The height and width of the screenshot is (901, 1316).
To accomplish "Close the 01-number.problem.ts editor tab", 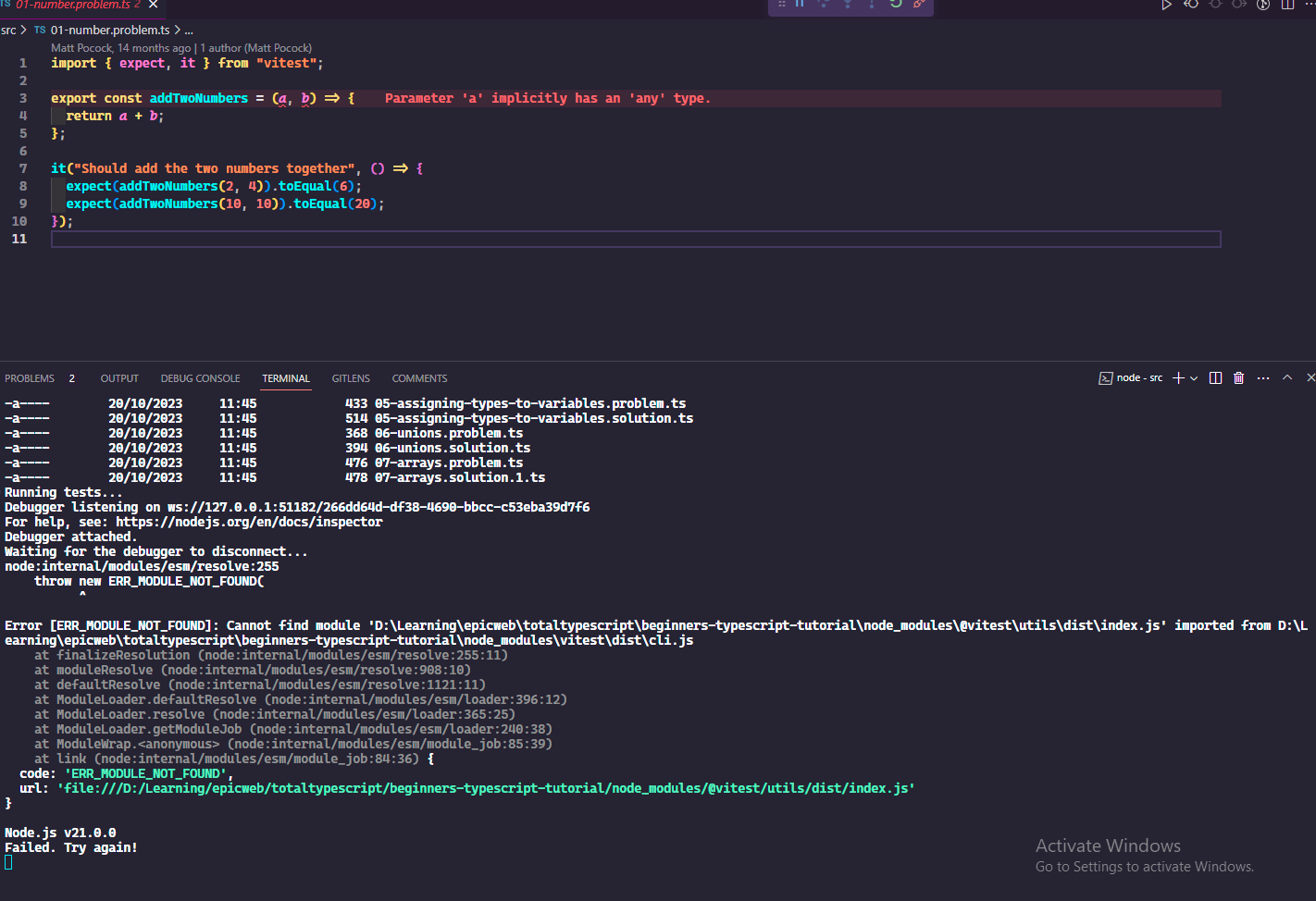I will 154,5.
